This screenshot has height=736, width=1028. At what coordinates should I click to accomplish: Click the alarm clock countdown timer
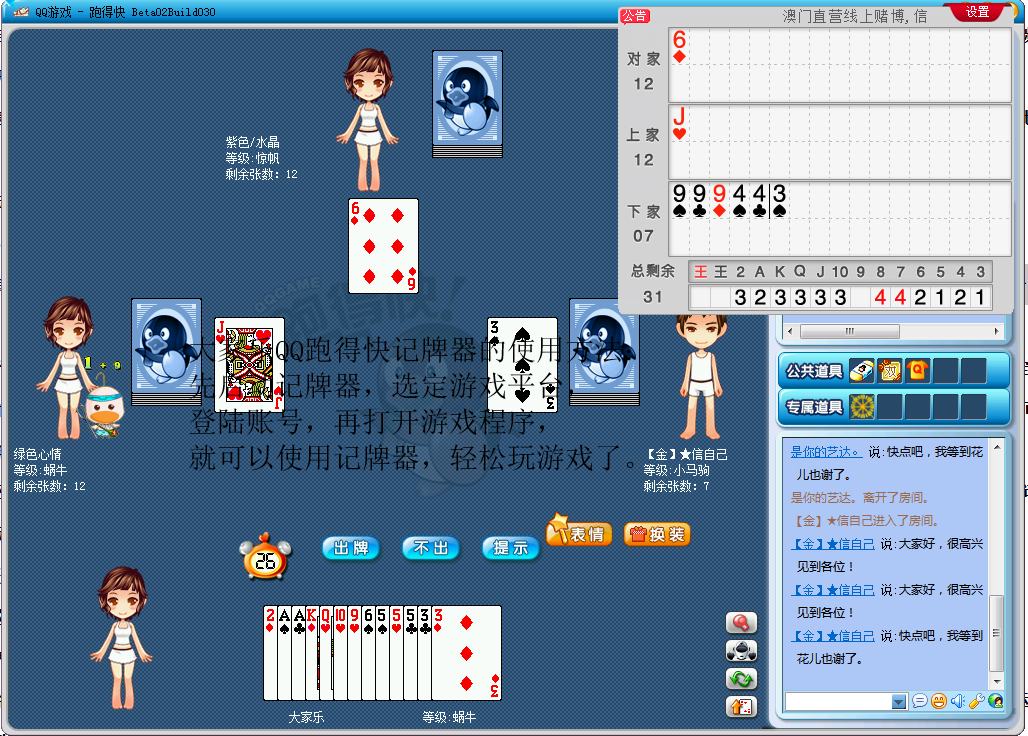[x=265, y=556]
